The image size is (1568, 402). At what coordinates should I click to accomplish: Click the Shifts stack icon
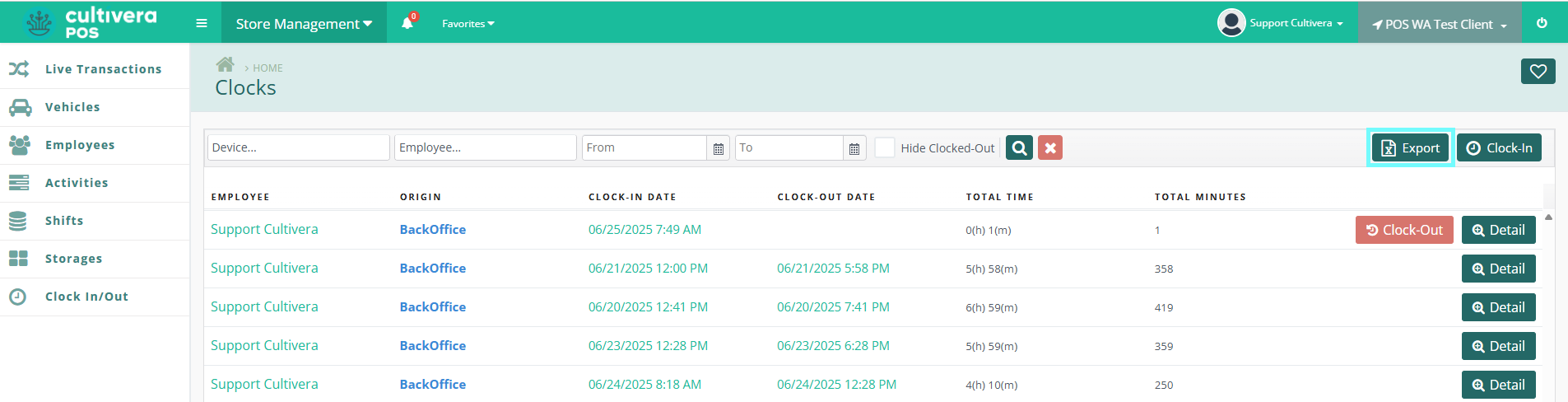click(18, 221)
